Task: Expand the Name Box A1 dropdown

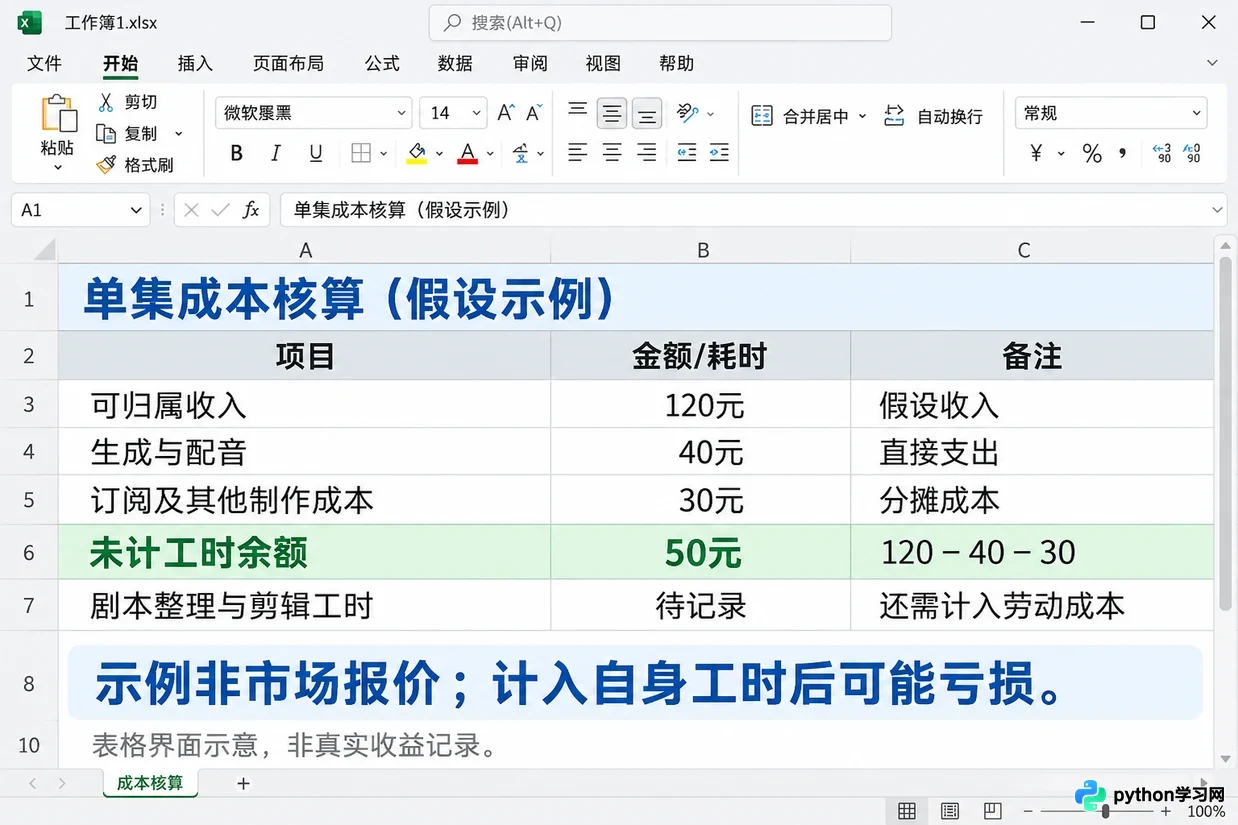Action: pyautogui.click(x=137, y=210)
